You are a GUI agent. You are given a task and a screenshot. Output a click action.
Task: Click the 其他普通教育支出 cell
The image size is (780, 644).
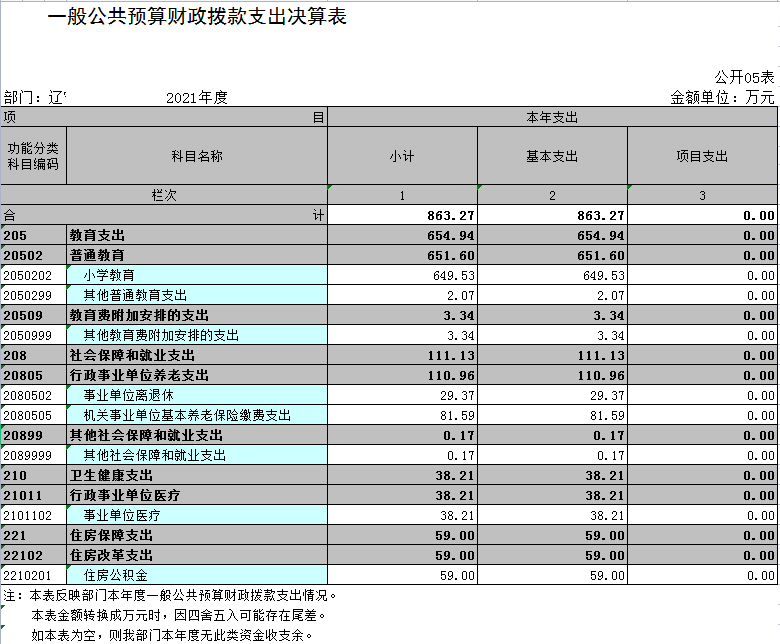(196, 295)
